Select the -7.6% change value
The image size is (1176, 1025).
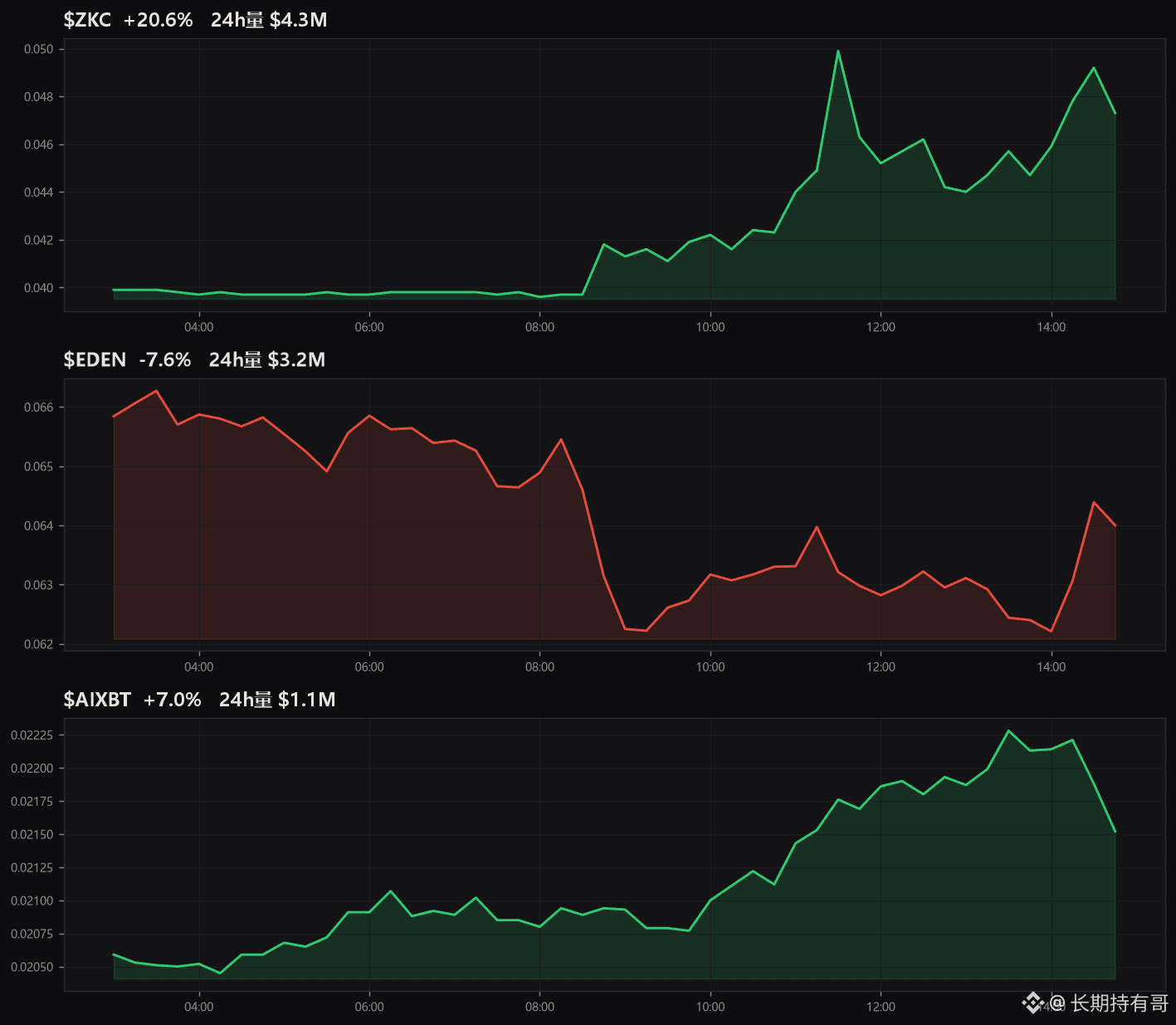coord(165,359)
